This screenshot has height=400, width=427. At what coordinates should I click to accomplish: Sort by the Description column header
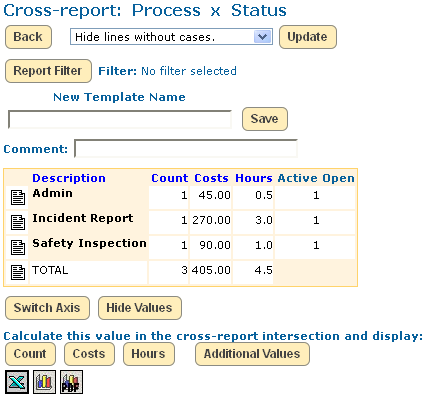click(x=69, y=178)
